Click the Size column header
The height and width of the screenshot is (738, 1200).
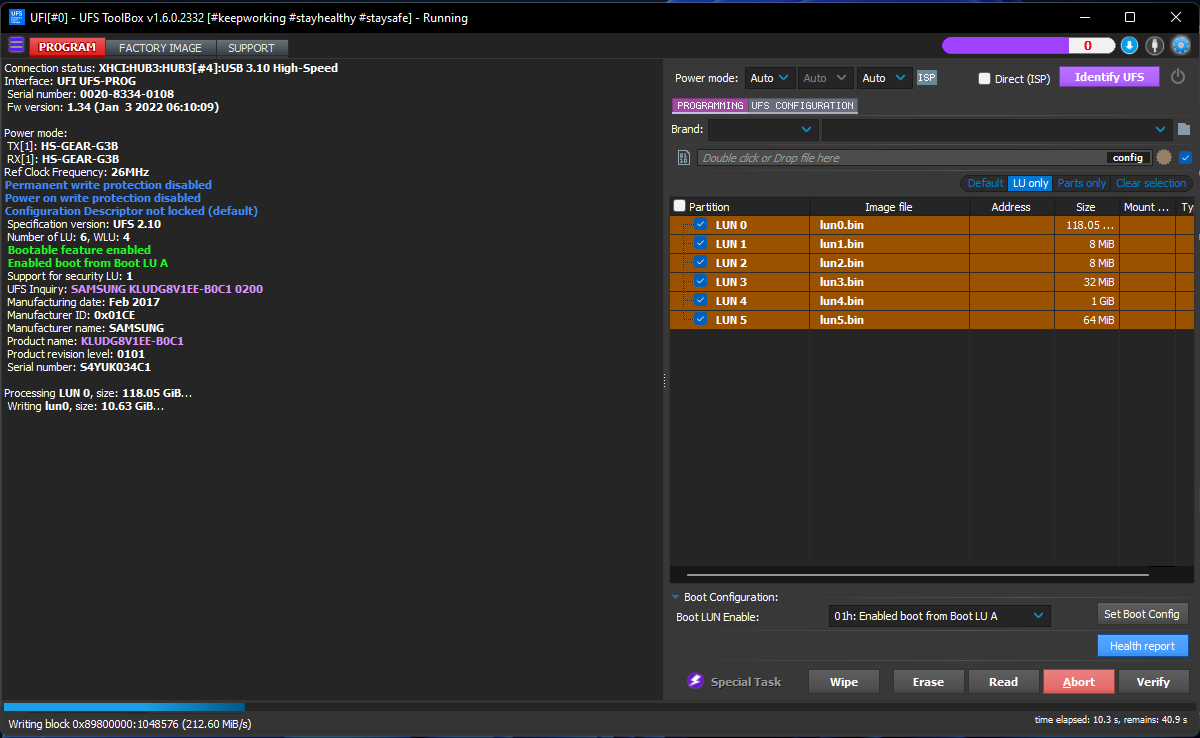tap(1086, 207)
